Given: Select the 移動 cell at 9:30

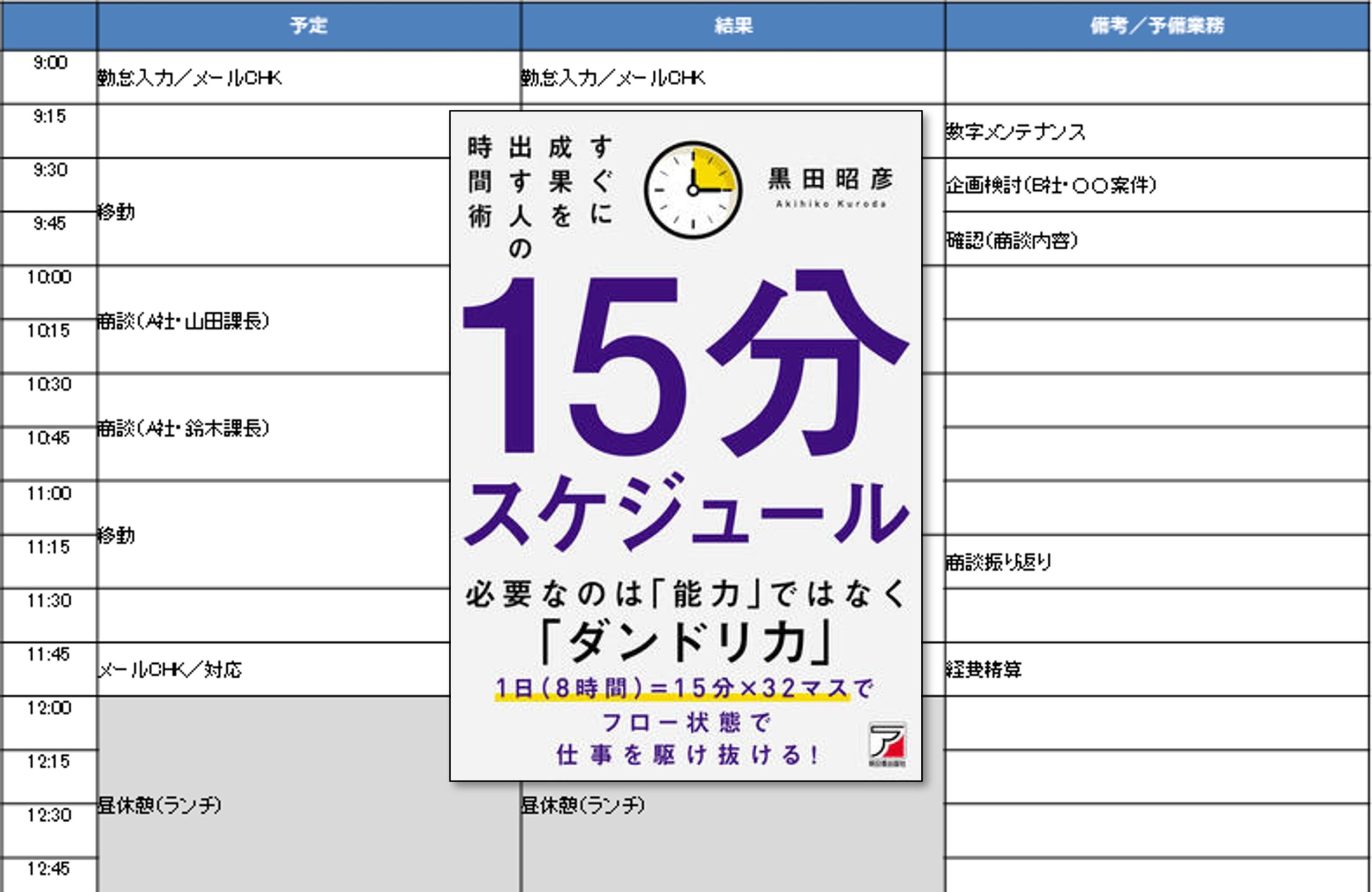Looking at the screenshot, I should point(274,212).
